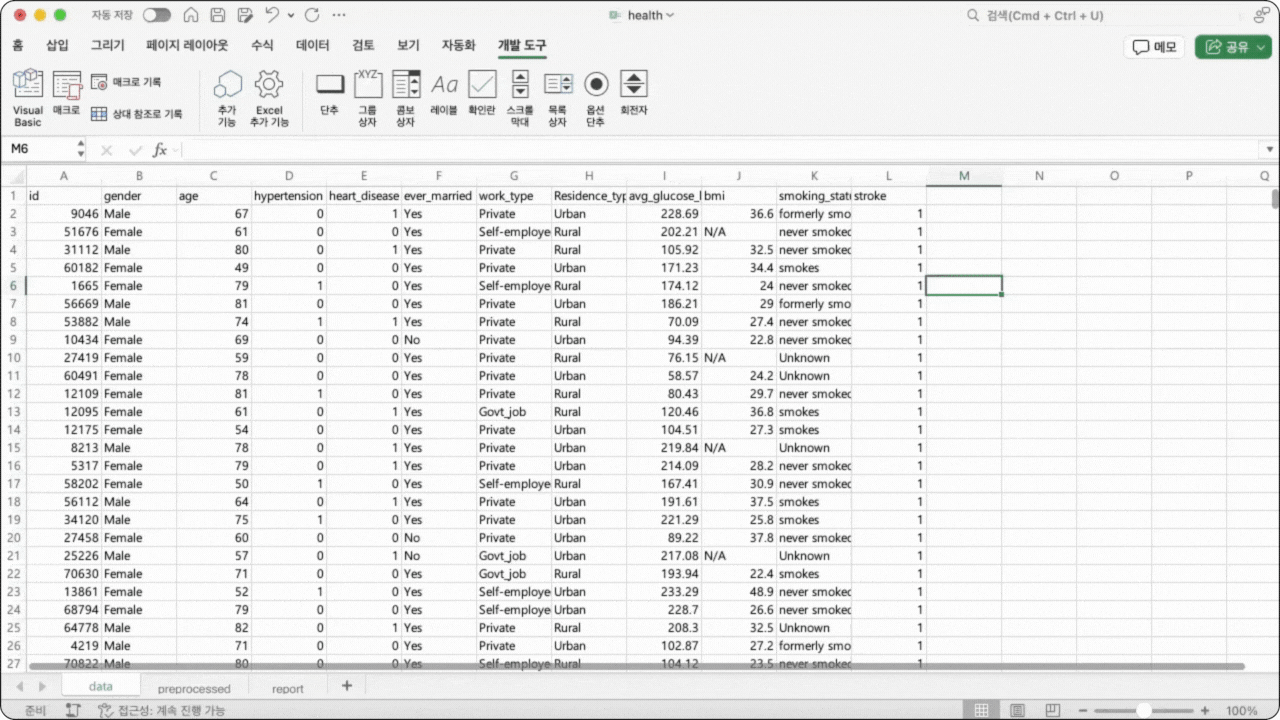Toggle the 자동 저장 (AutoSave) switch

(x=156, y=15)
